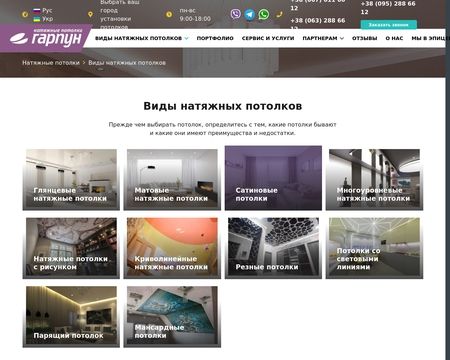This screenshot has width=450, height=360.
Task: Click the Гарпун logo
Action: [x=46, y=37]
